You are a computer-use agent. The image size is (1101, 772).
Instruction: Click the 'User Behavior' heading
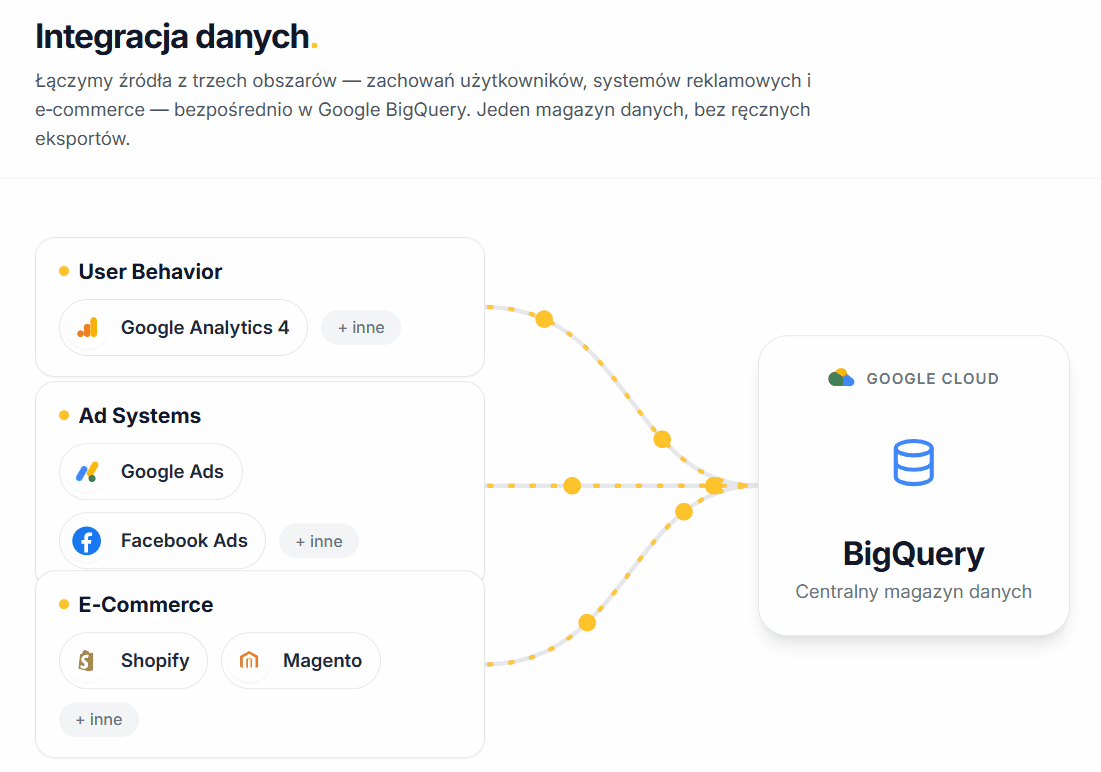(x=150, y=271)
